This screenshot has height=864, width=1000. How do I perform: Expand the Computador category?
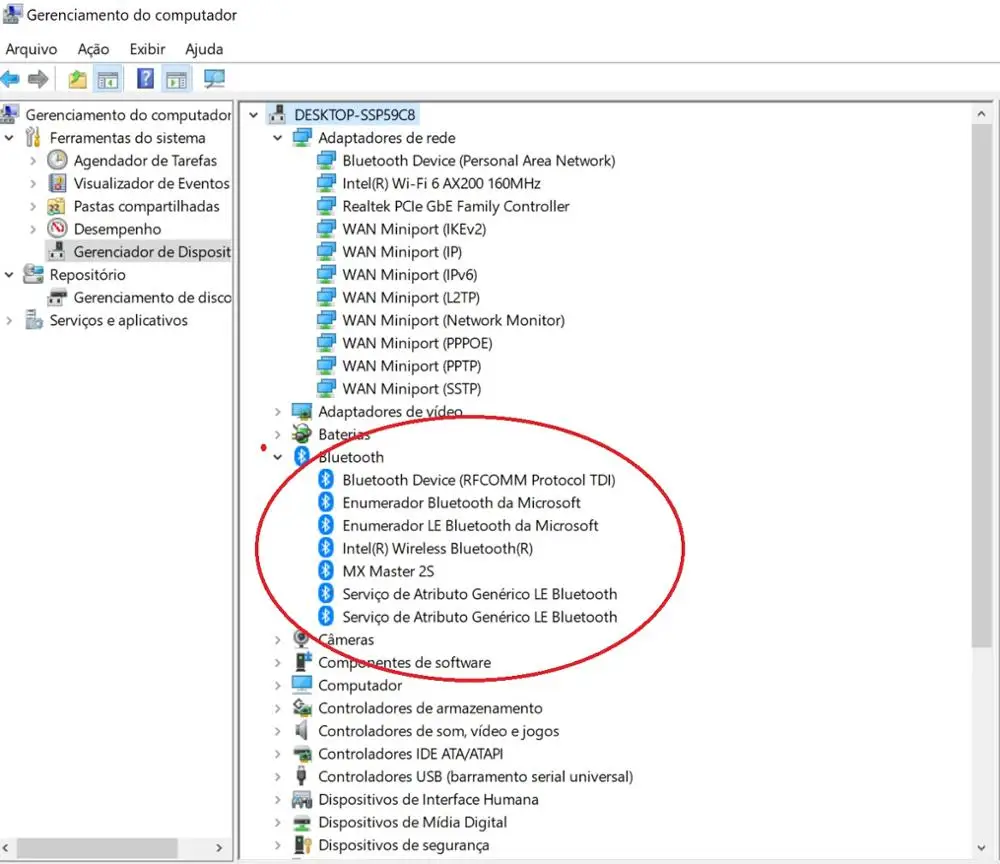[277, 685]
